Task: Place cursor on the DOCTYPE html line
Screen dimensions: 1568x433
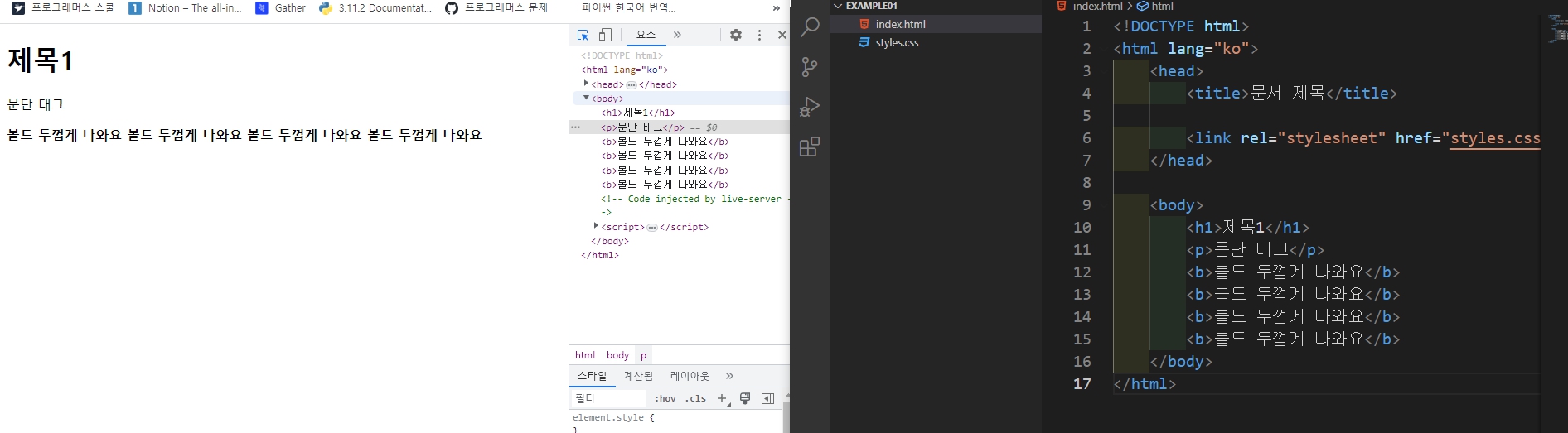Action: [1181, 26]
